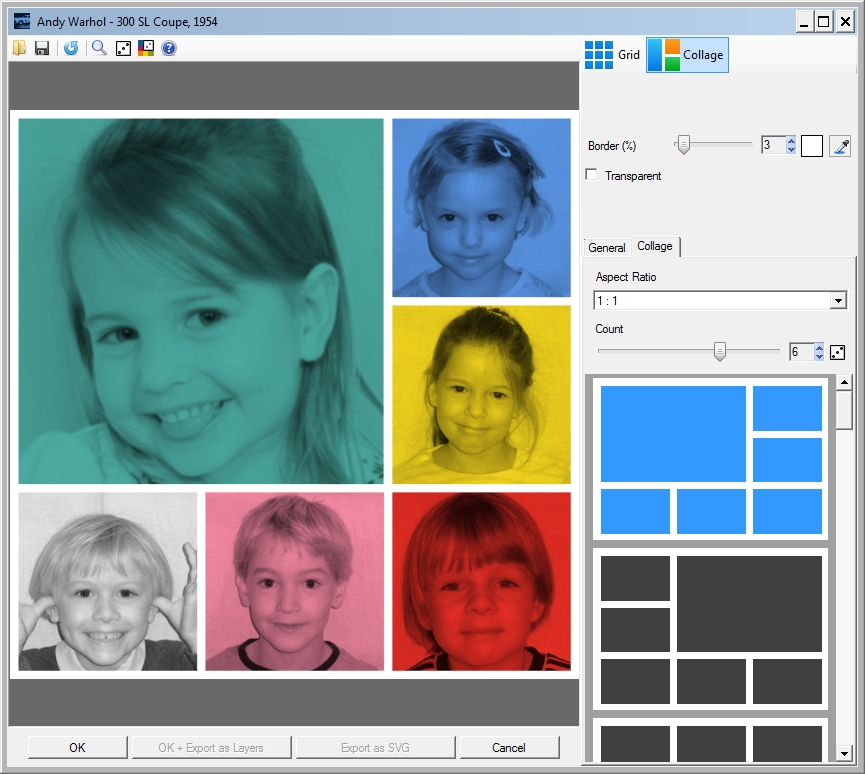This screenshot has height=774, width=865.
Task: Select the red tinted child portrait
Action: pyautogui.click(x=482, y=582)
